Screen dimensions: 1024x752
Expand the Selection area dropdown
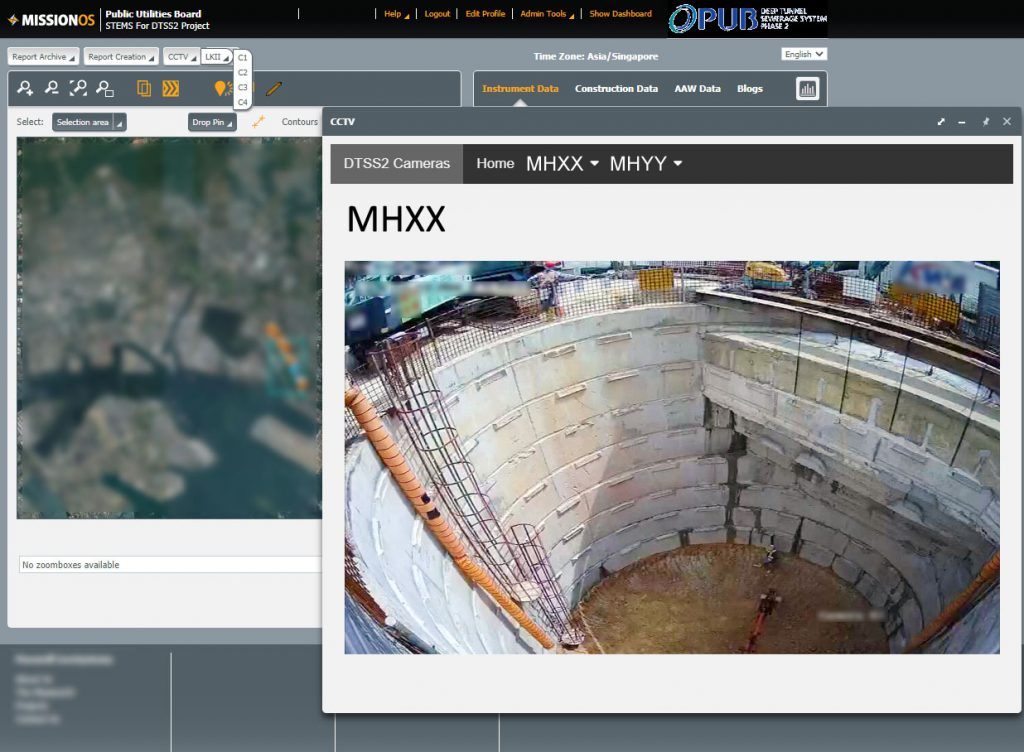tap(89, 122)
